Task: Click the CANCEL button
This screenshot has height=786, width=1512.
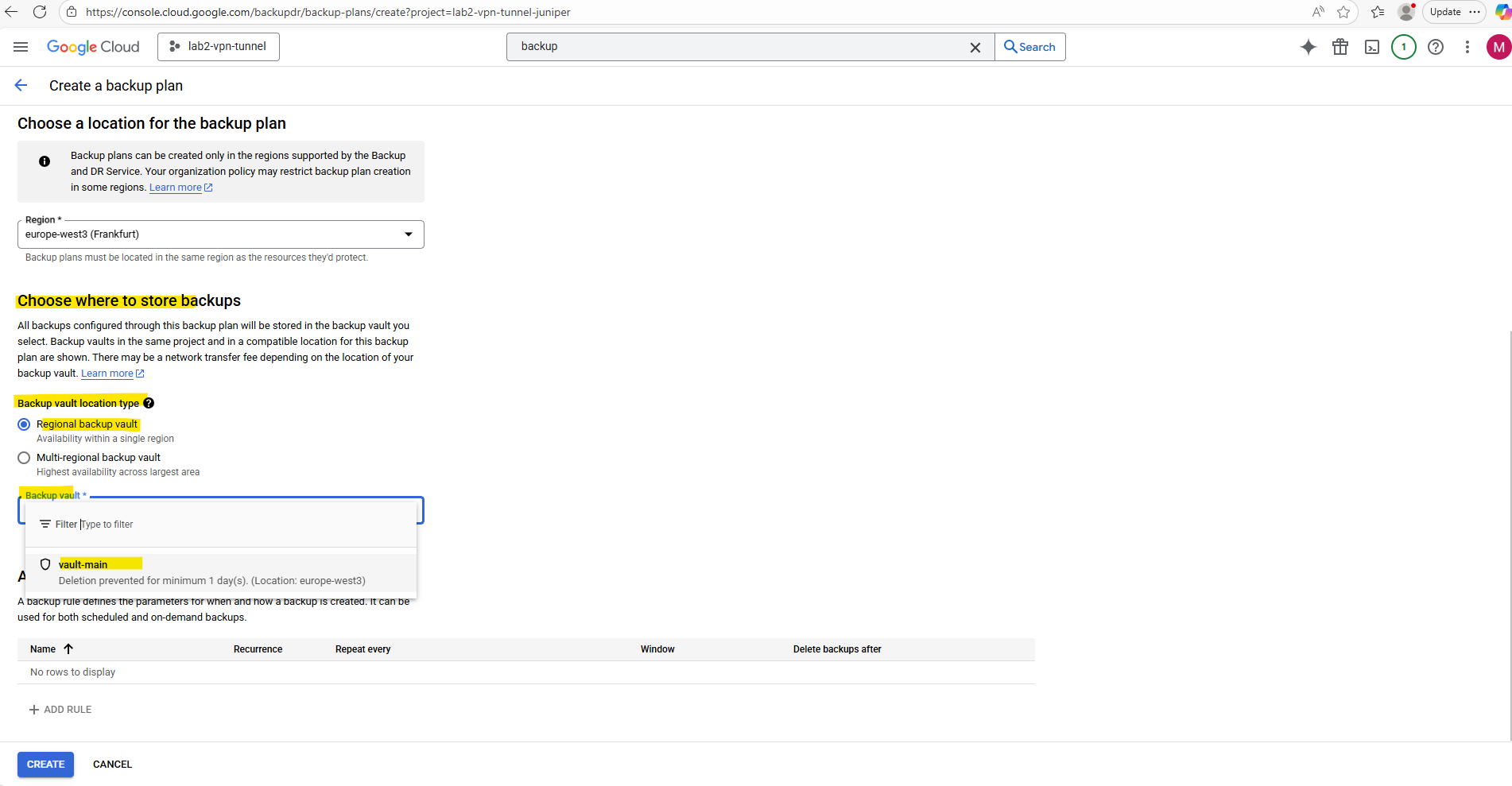Action: 112,765
